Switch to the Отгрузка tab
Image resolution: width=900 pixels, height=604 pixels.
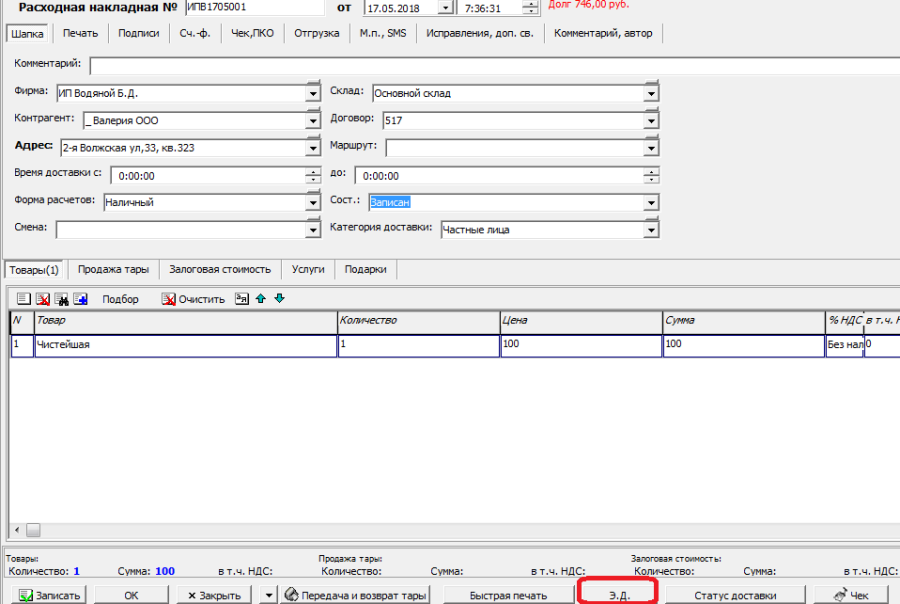click(316, 33)
